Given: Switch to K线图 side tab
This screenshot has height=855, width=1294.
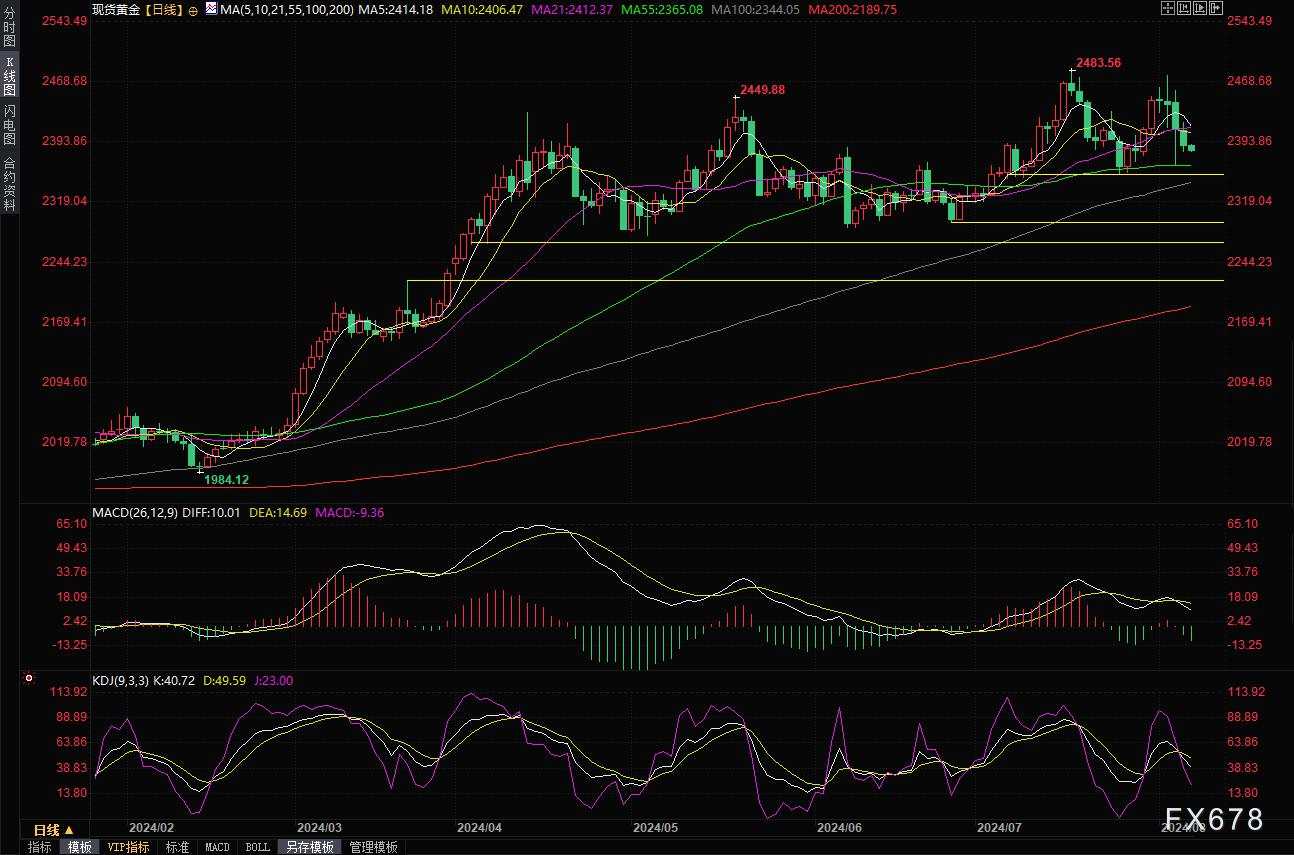Looking at the screenshot, I should [x=9, y=76].
